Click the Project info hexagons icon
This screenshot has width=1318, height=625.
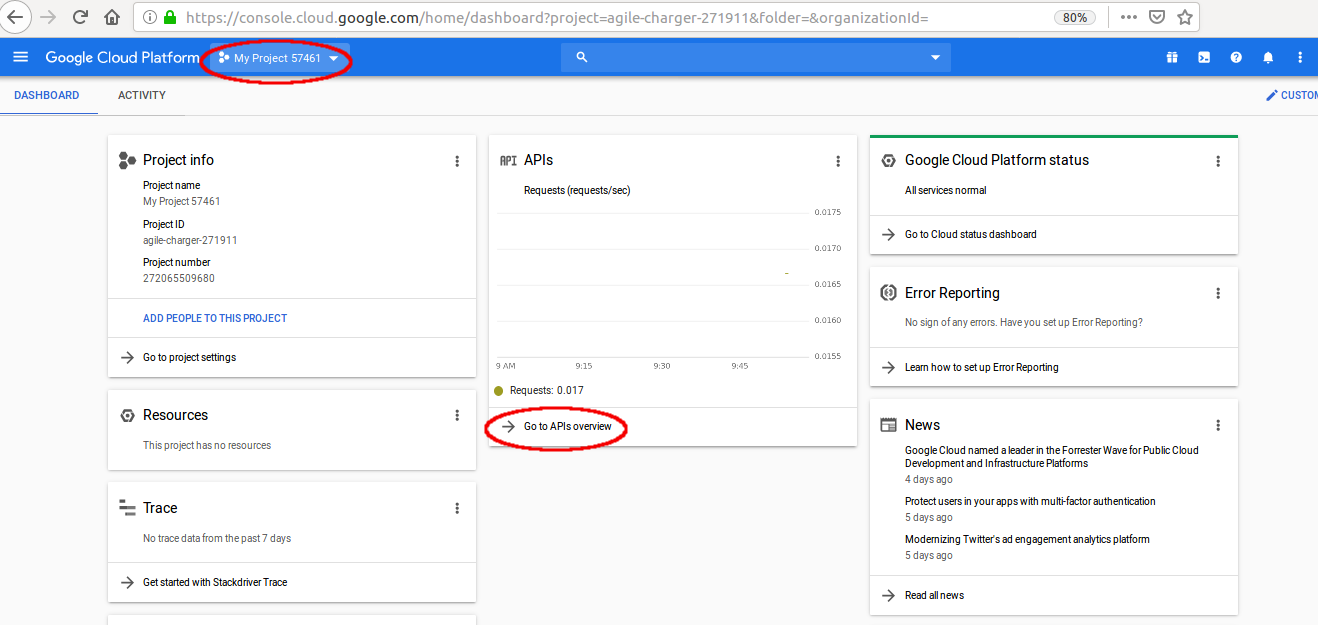(x=127, y=160)
